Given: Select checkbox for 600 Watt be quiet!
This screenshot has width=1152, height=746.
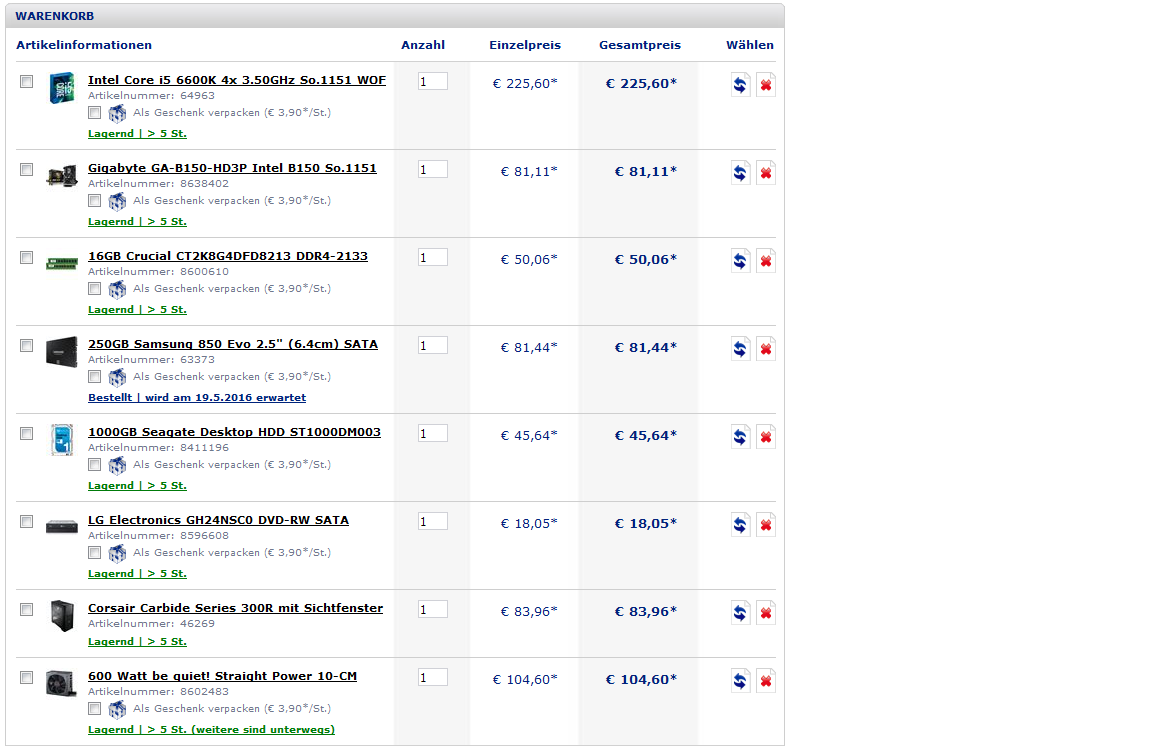Looking at the screenshot, I should [x=26, y=678].
